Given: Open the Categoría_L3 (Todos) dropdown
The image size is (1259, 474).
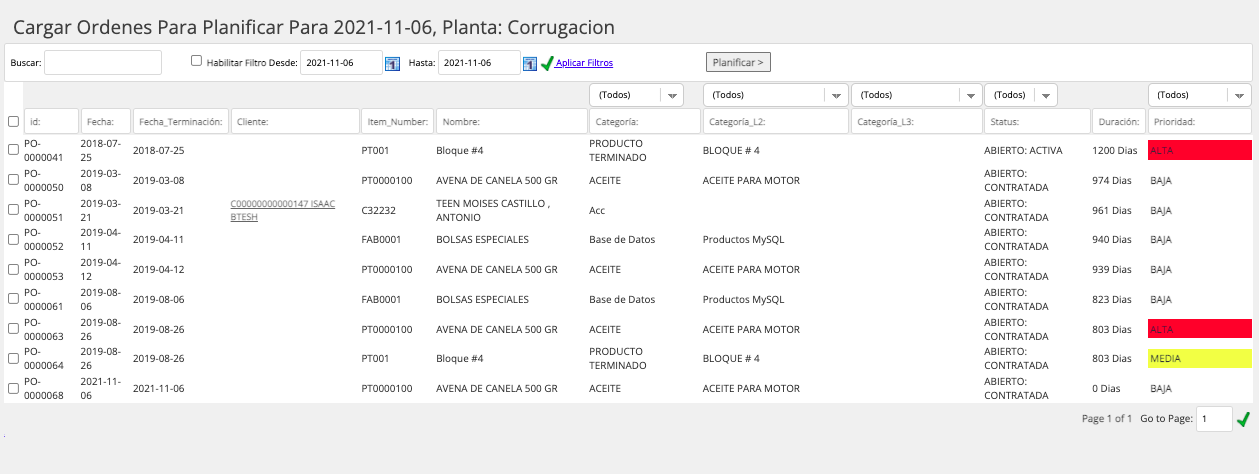Looking at the screenshot, I should pos(916,95).
